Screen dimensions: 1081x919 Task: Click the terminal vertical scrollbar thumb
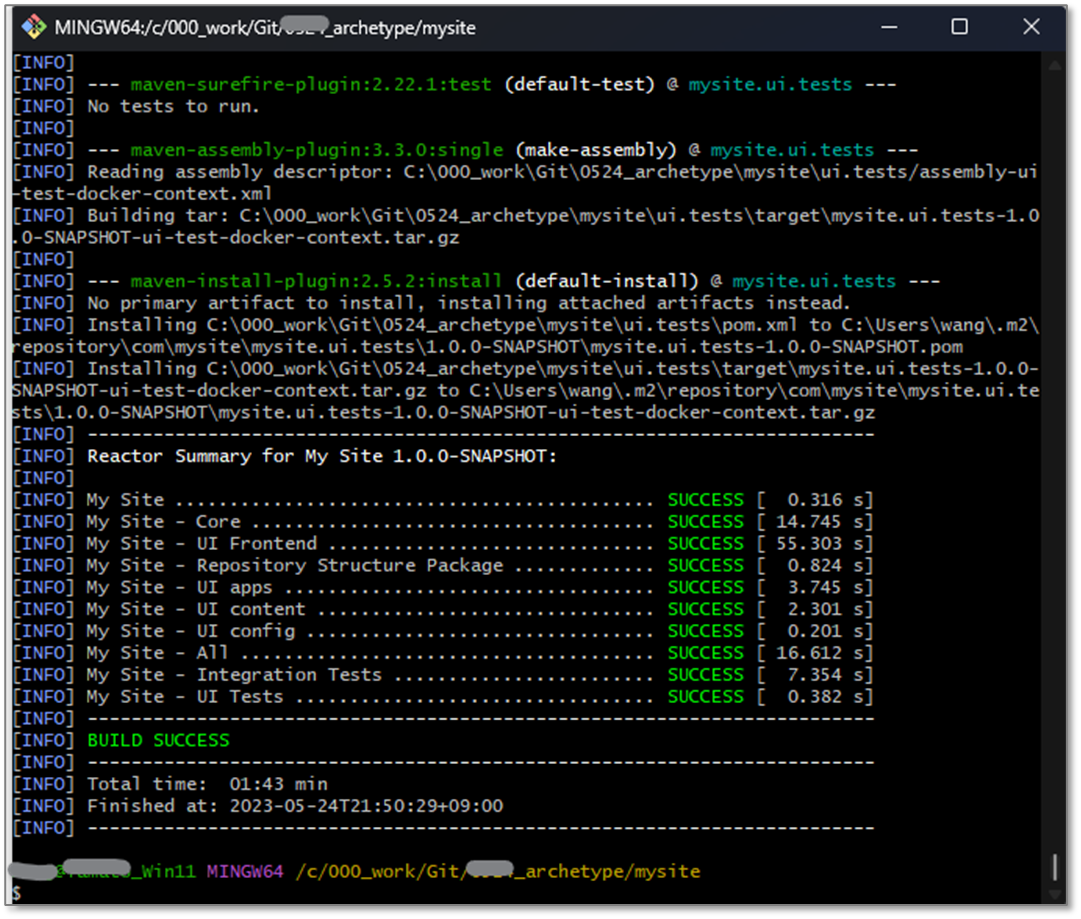point(1055,867)
